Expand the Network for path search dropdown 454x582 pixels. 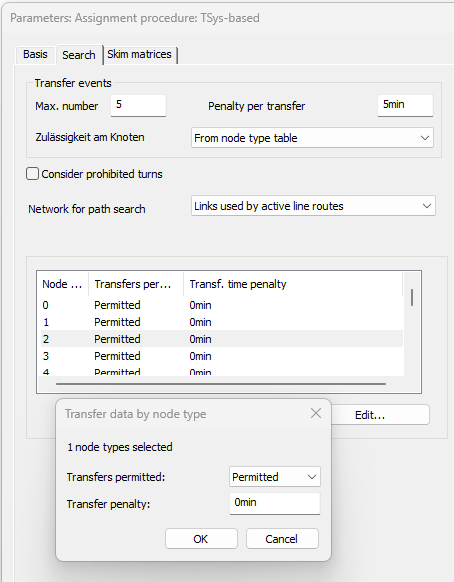point(313,206)
